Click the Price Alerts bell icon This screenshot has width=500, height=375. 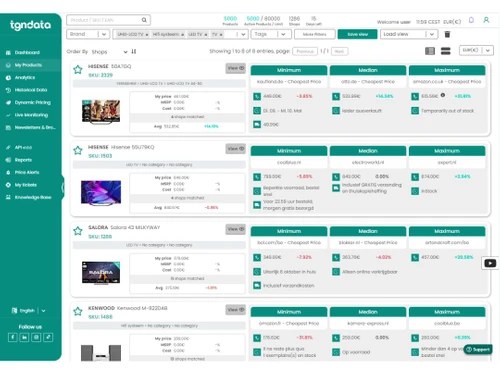click(x=8, y=172)
